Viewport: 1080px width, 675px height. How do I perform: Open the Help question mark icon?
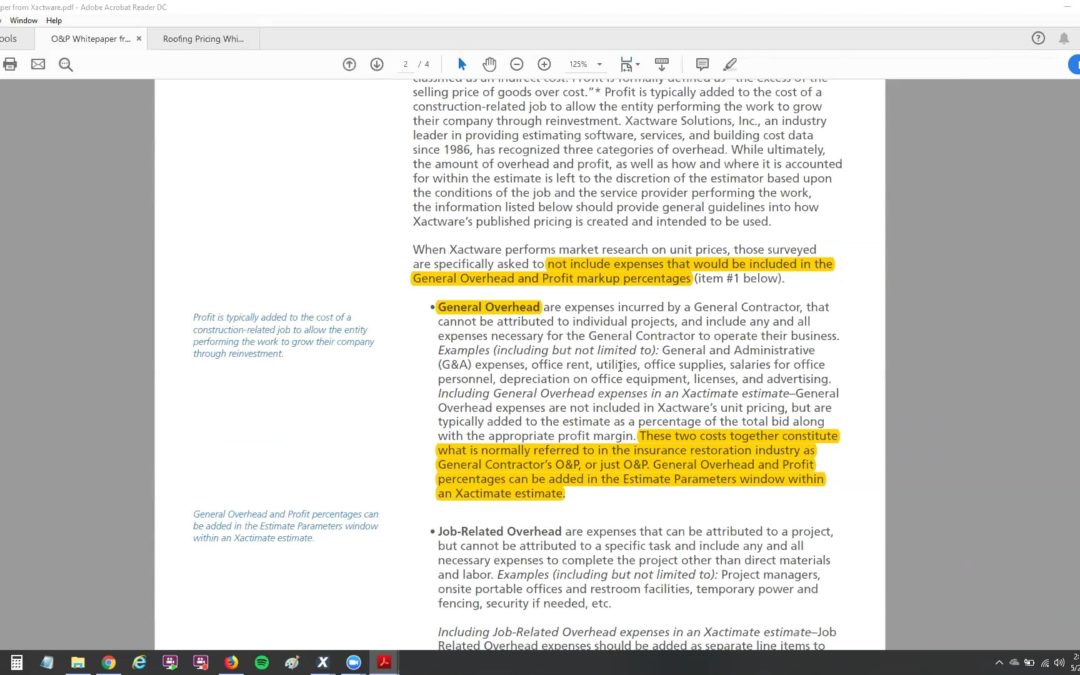click(x=1038, y=38)
